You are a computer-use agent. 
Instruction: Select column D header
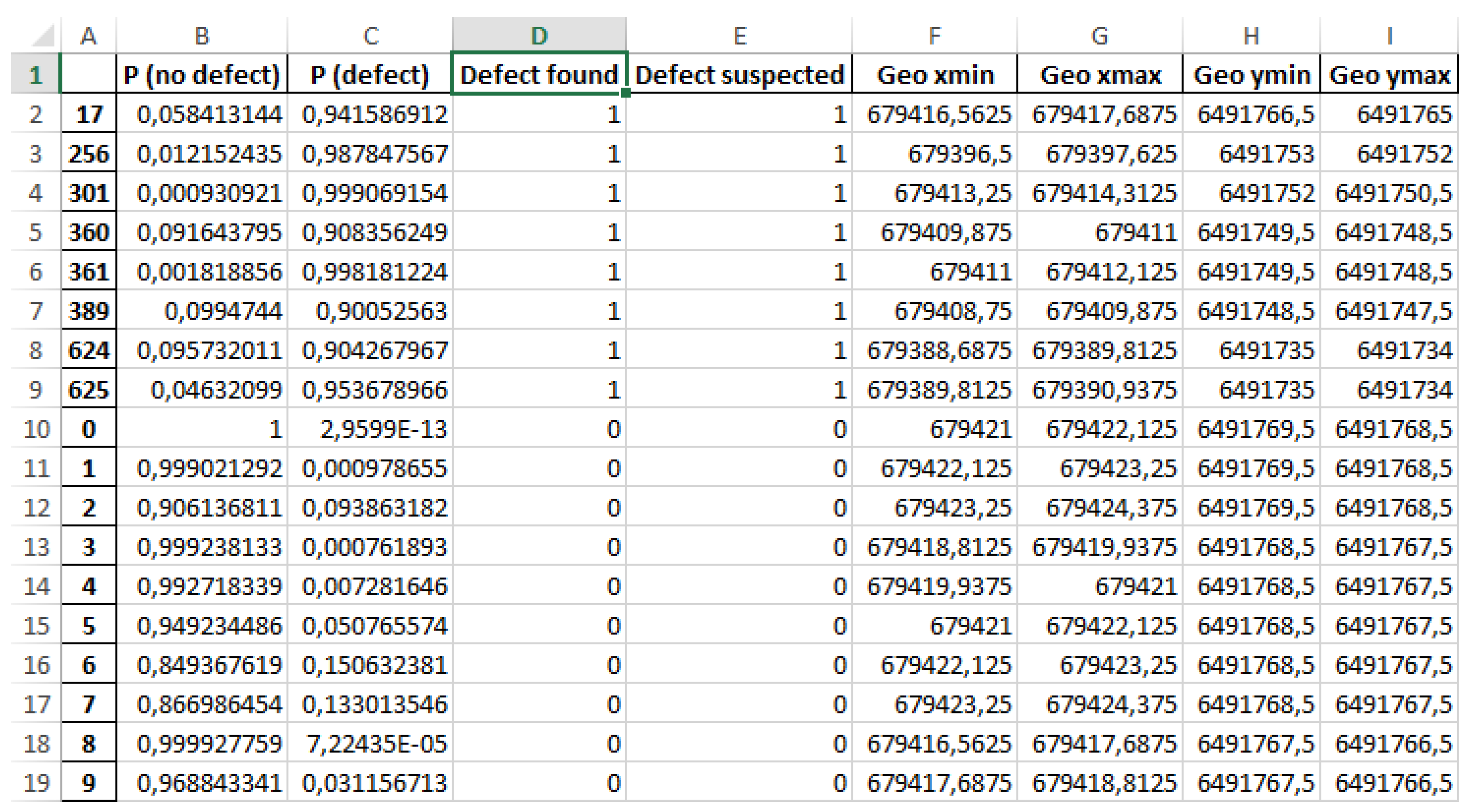(539, 36)
